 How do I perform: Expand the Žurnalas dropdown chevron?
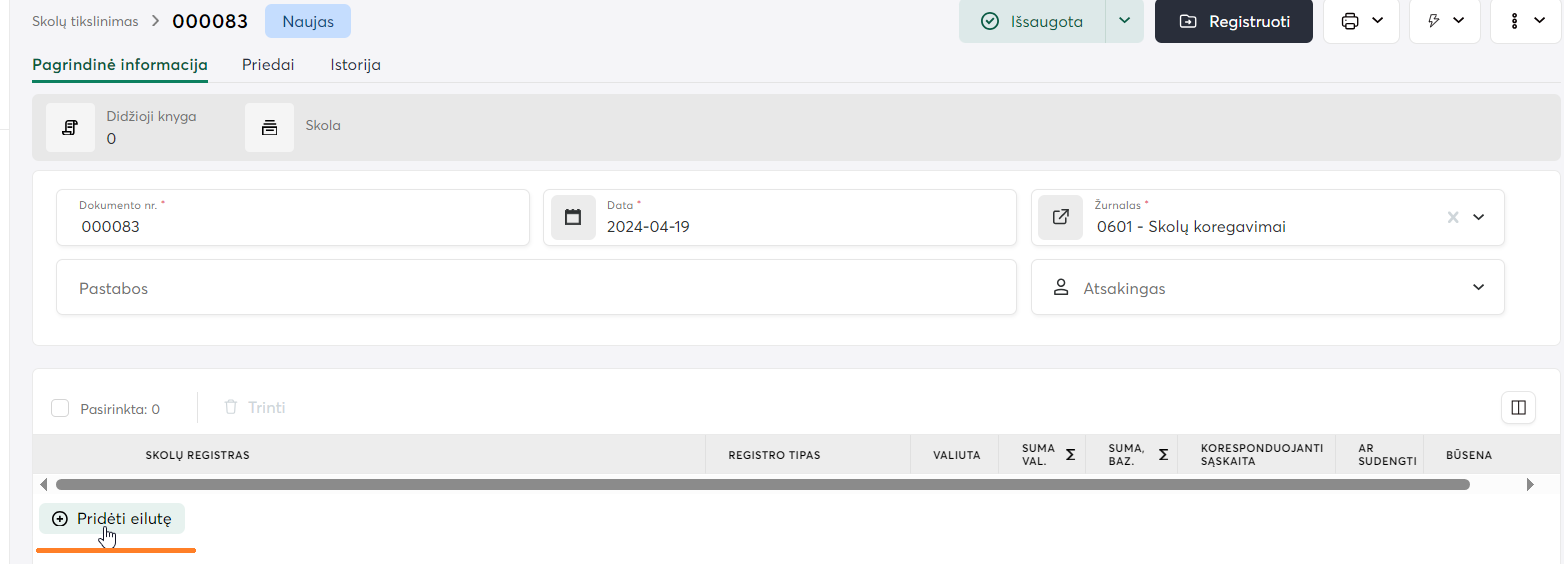coord(1479,217)
